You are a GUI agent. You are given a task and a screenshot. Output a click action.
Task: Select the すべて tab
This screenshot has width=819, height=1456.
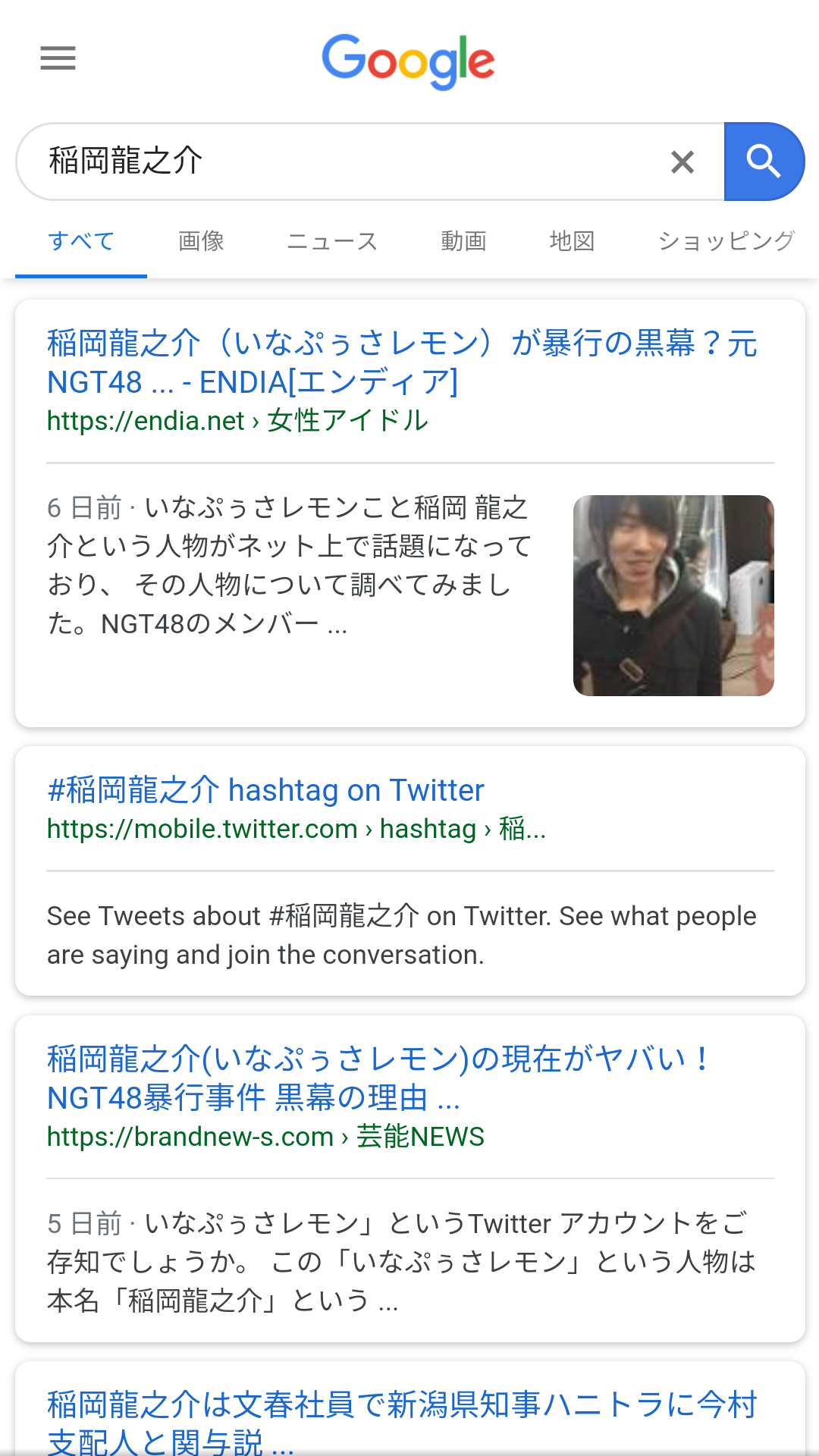point(81,241)
